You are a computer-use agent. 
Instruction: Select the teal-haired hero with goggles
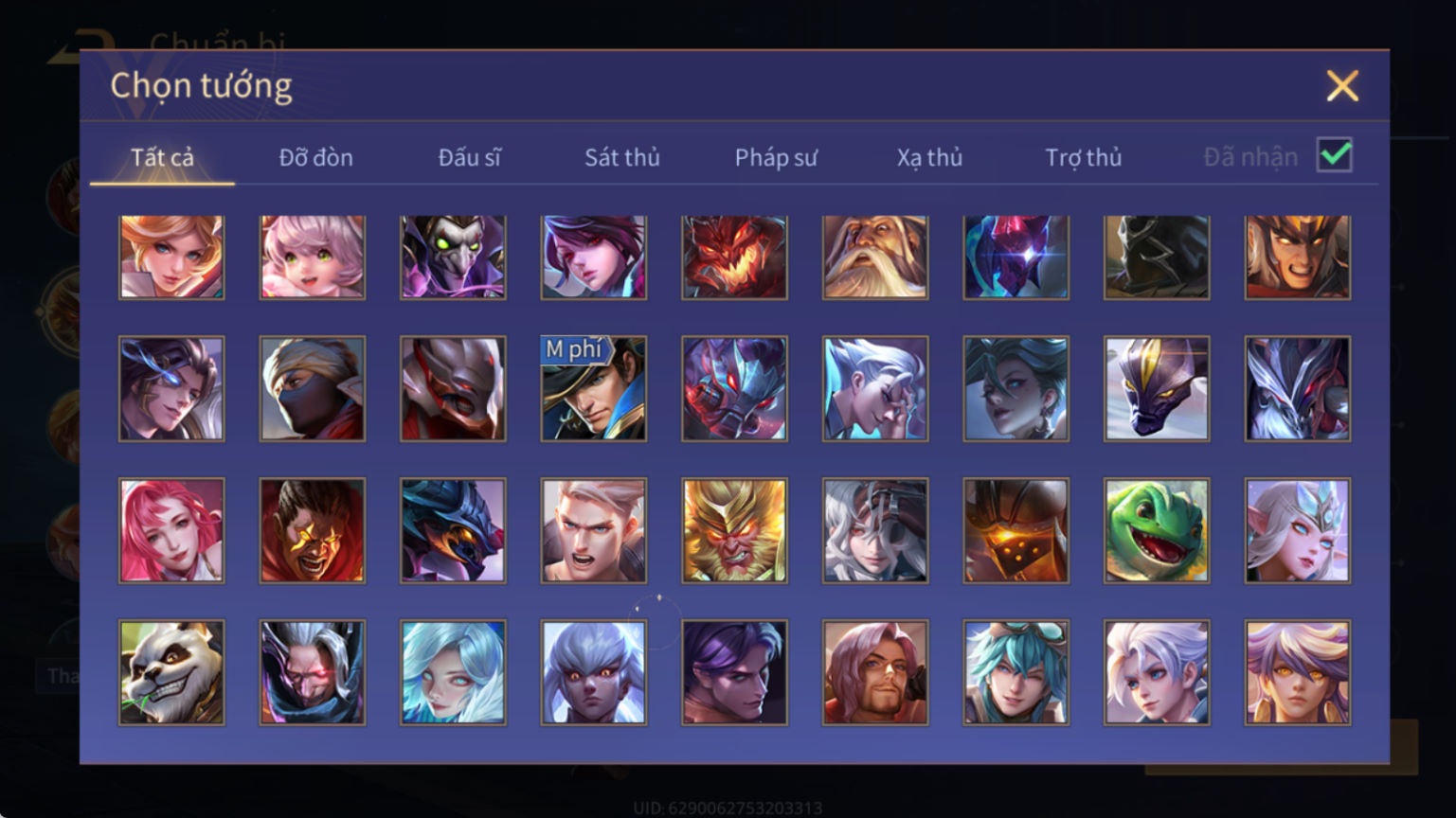(x=1016, y=672)
